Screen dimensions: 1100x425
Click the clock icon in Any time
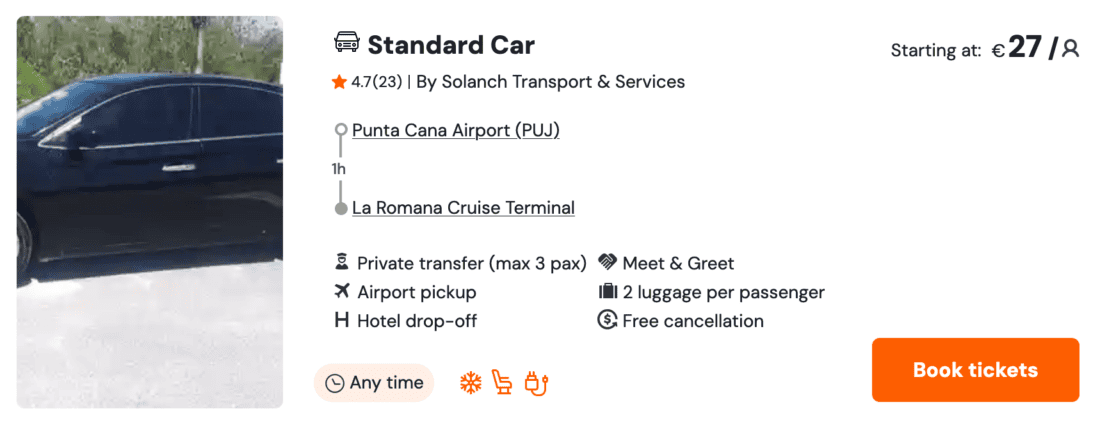pos(334,383)
